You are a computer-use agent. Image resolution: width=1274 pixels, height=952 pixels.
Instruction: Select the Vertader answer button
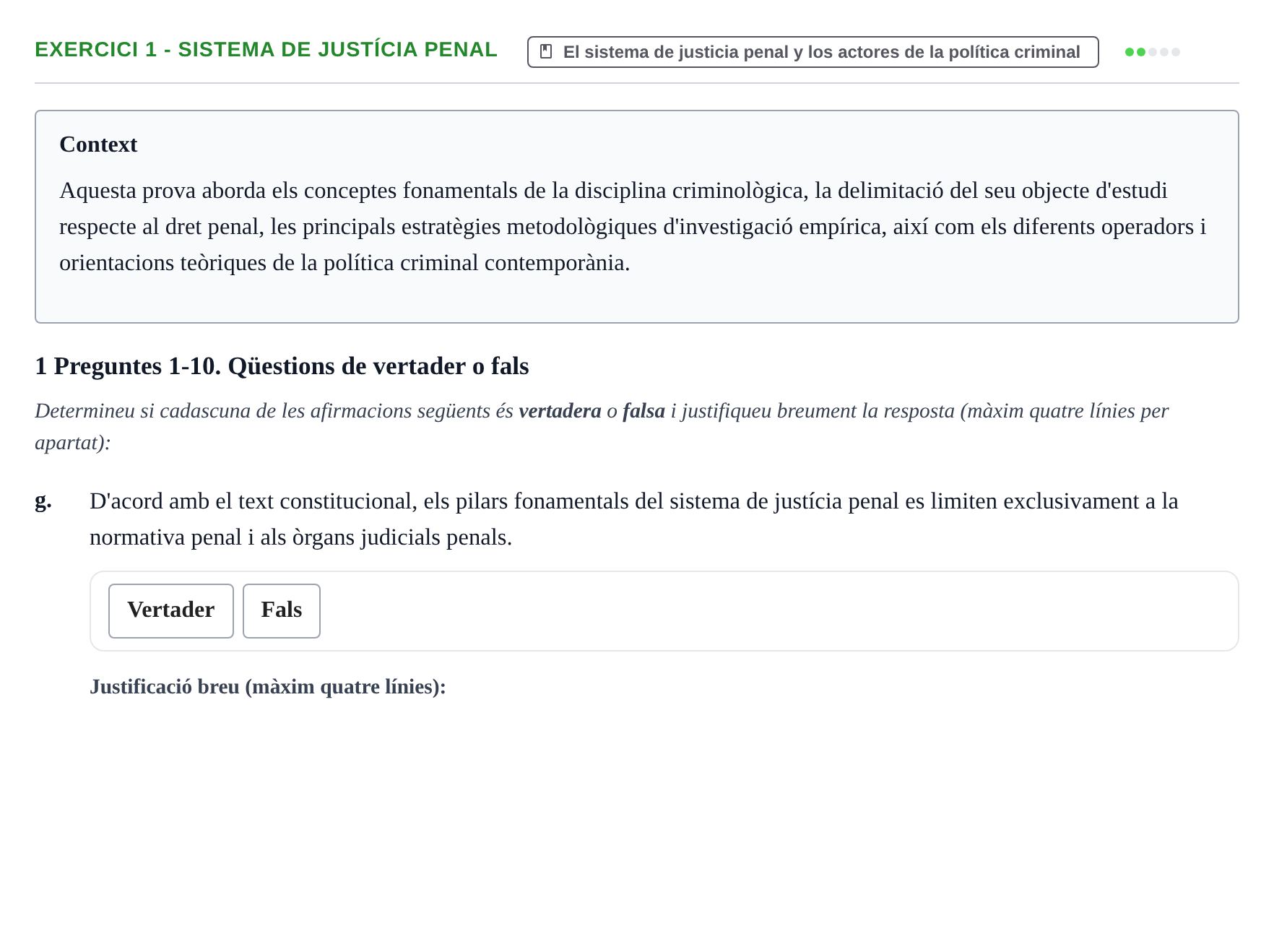(x=171, y=610)
